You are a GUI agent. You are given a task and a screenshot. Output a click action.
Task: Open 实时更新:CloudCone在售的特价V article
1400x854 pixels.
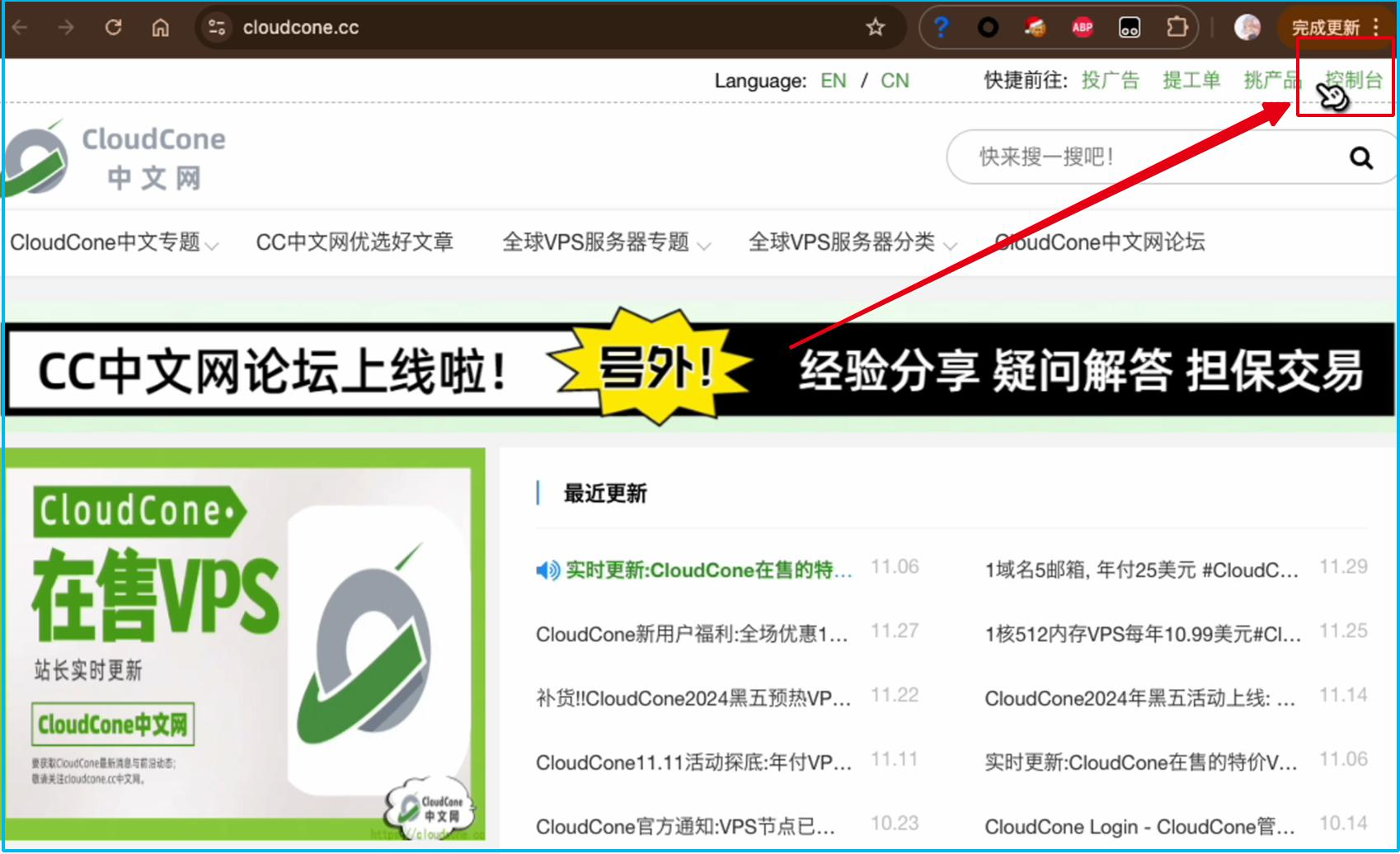pyautogui.click(x=1141, y=763)
